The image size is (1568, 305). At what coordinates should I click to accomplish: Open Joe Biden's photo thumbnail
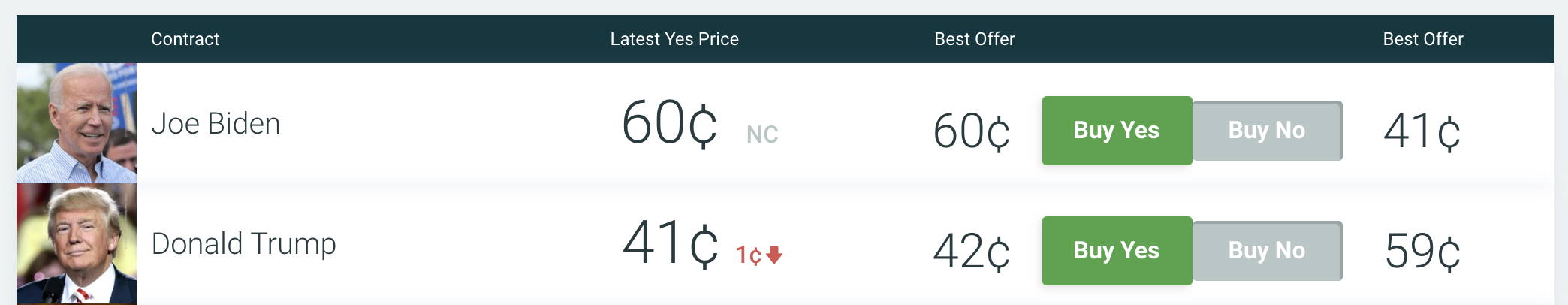point(77,123)
